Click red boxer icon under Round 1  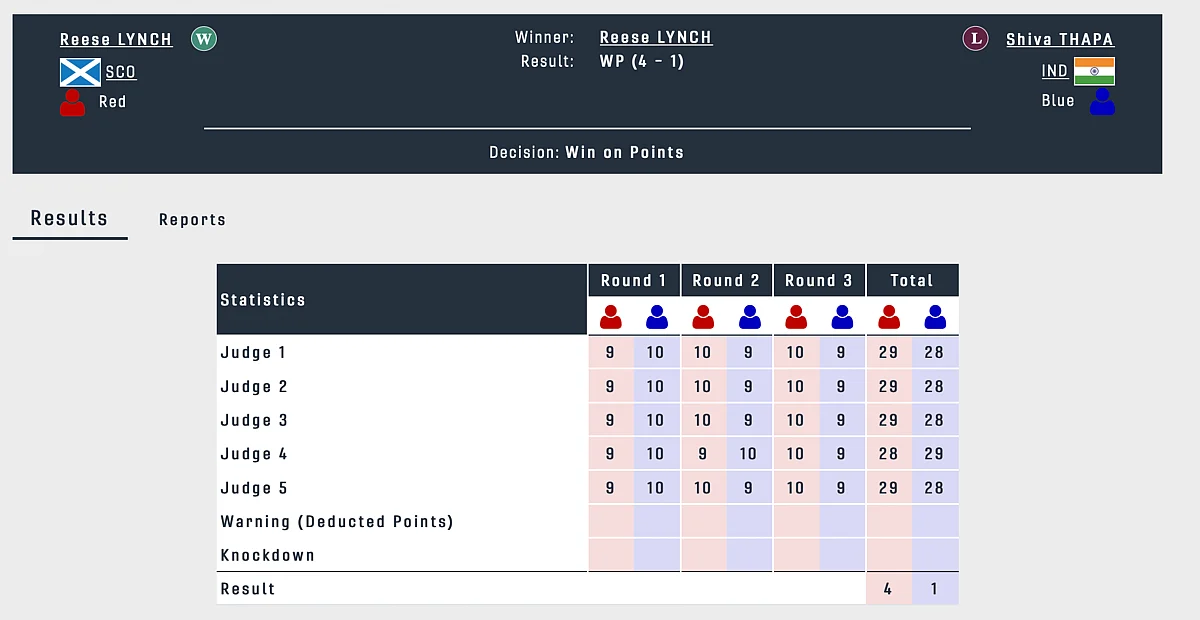(610, 318)
